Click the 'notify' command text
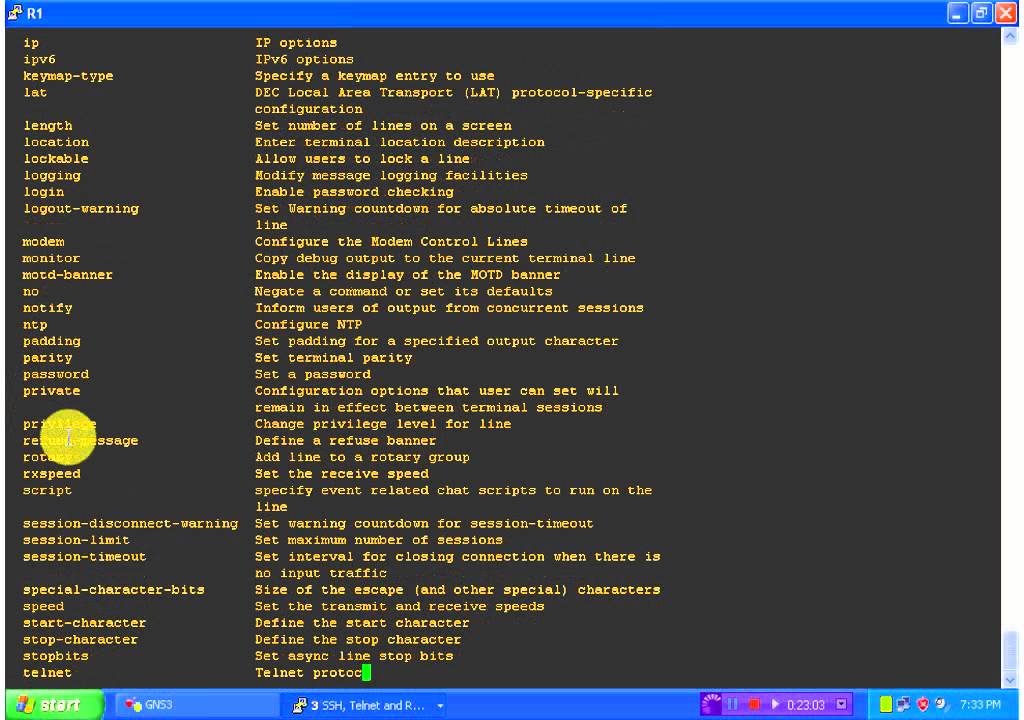 (x=48, y=308)
